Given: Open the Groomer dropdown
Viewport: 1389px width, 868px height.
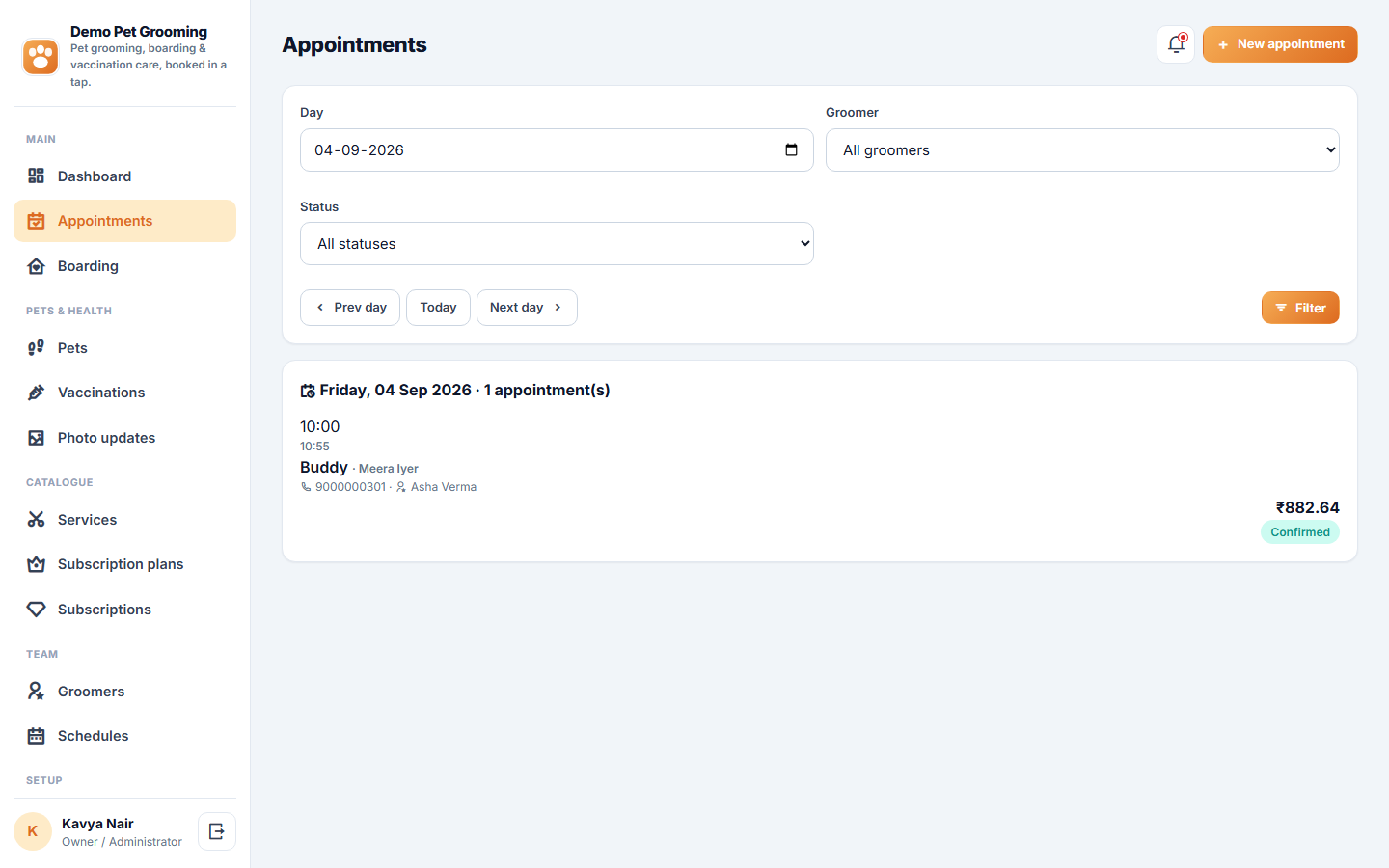Looking at the screenshot, I should (x=1082, y=150).
